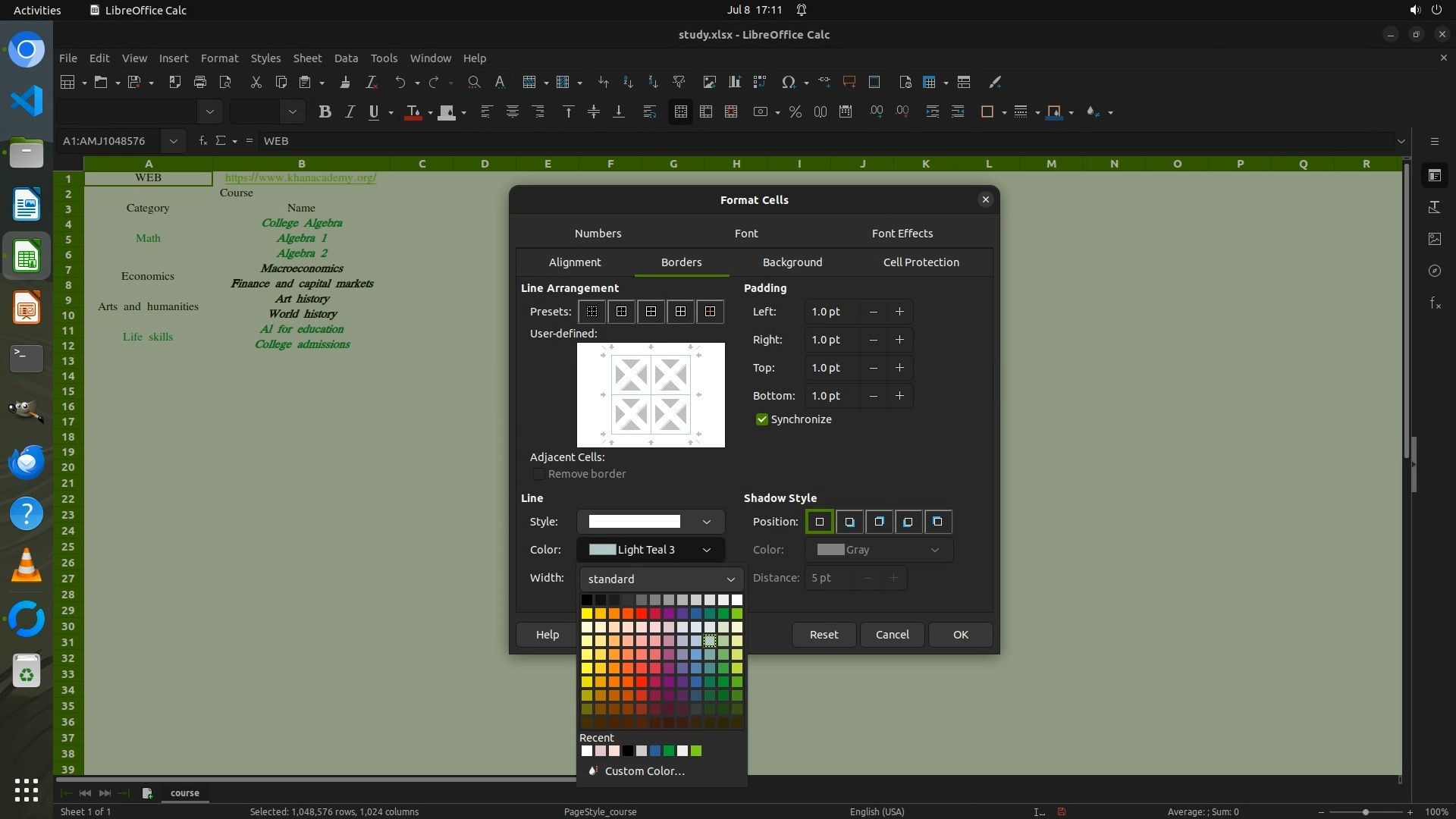Screen dimensions: 1456x819
Task: Open the sidebar Navigator panel icon
Action: (1435, 271)
